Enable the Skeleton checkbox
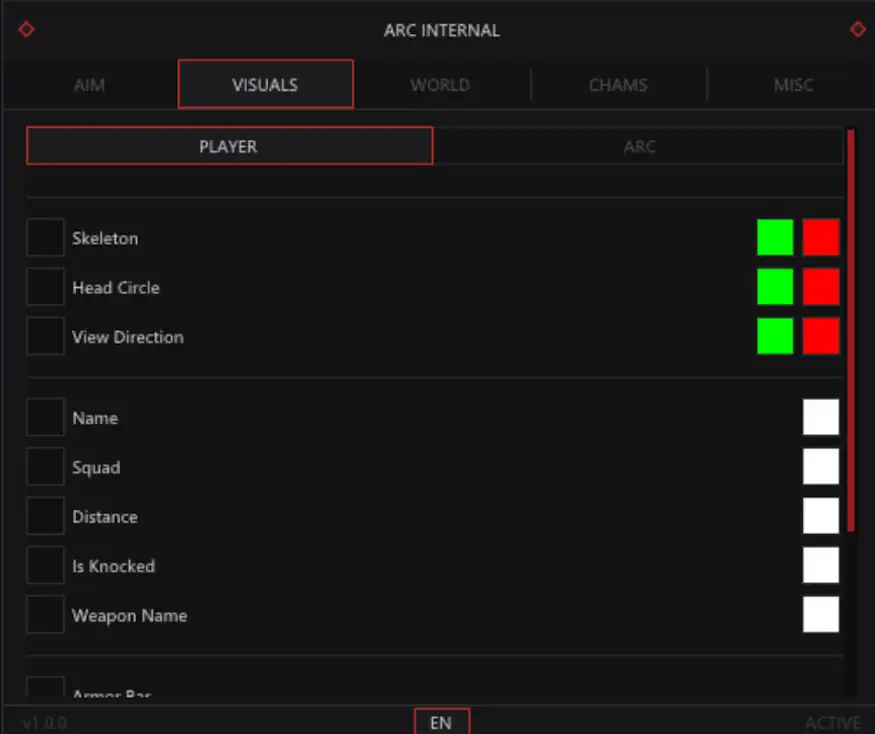Viewport: 875px width, 734px height. pyautogui.click(x=45, y=238)
